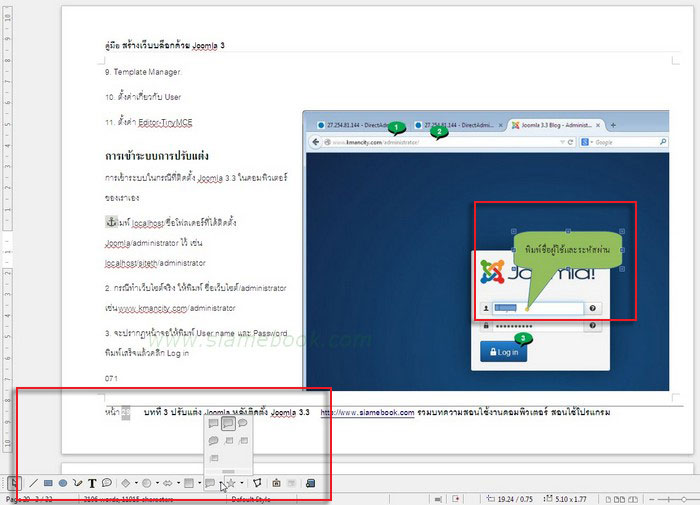
Task: Click the Basic Shapes diamond icon
Action: [126, 483]
